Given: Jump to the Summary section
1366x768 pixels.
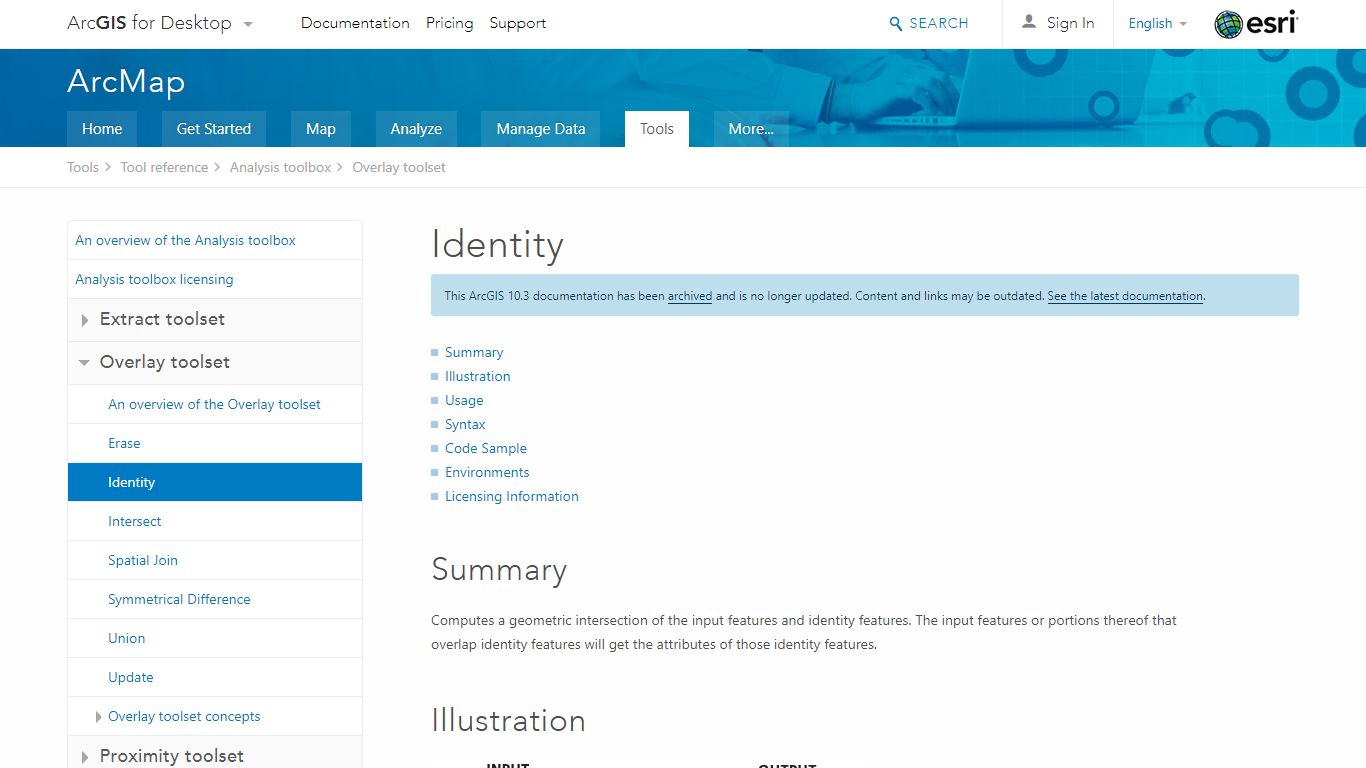Looking at the screenshot, I should point(474,353).
